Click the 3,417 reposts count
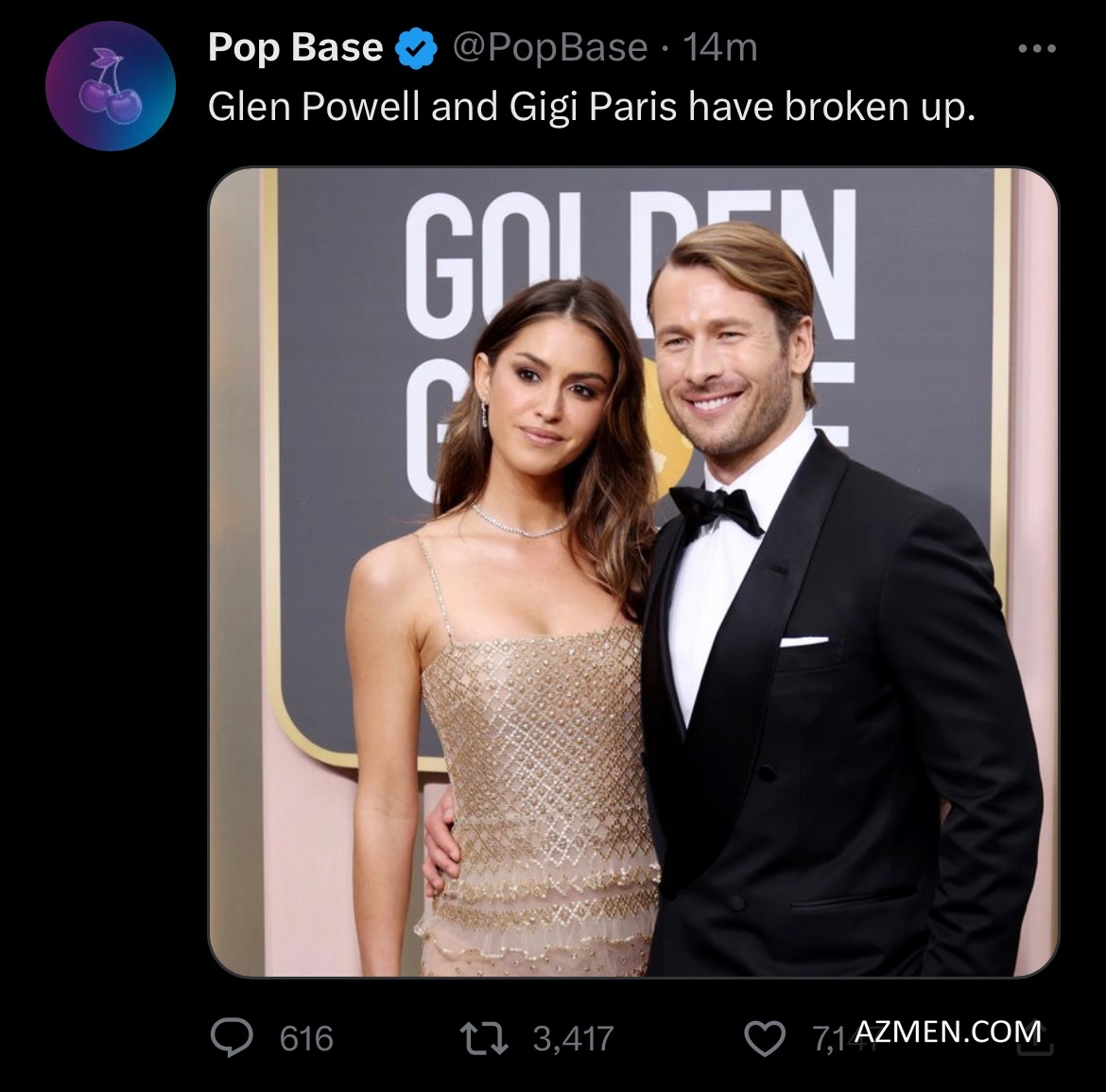 [574, 1039]
